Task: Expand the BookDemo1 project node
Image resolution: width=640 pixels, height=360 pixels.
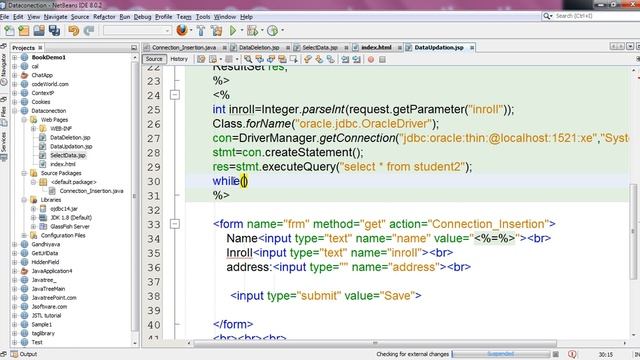Action: tap(15, 58)
